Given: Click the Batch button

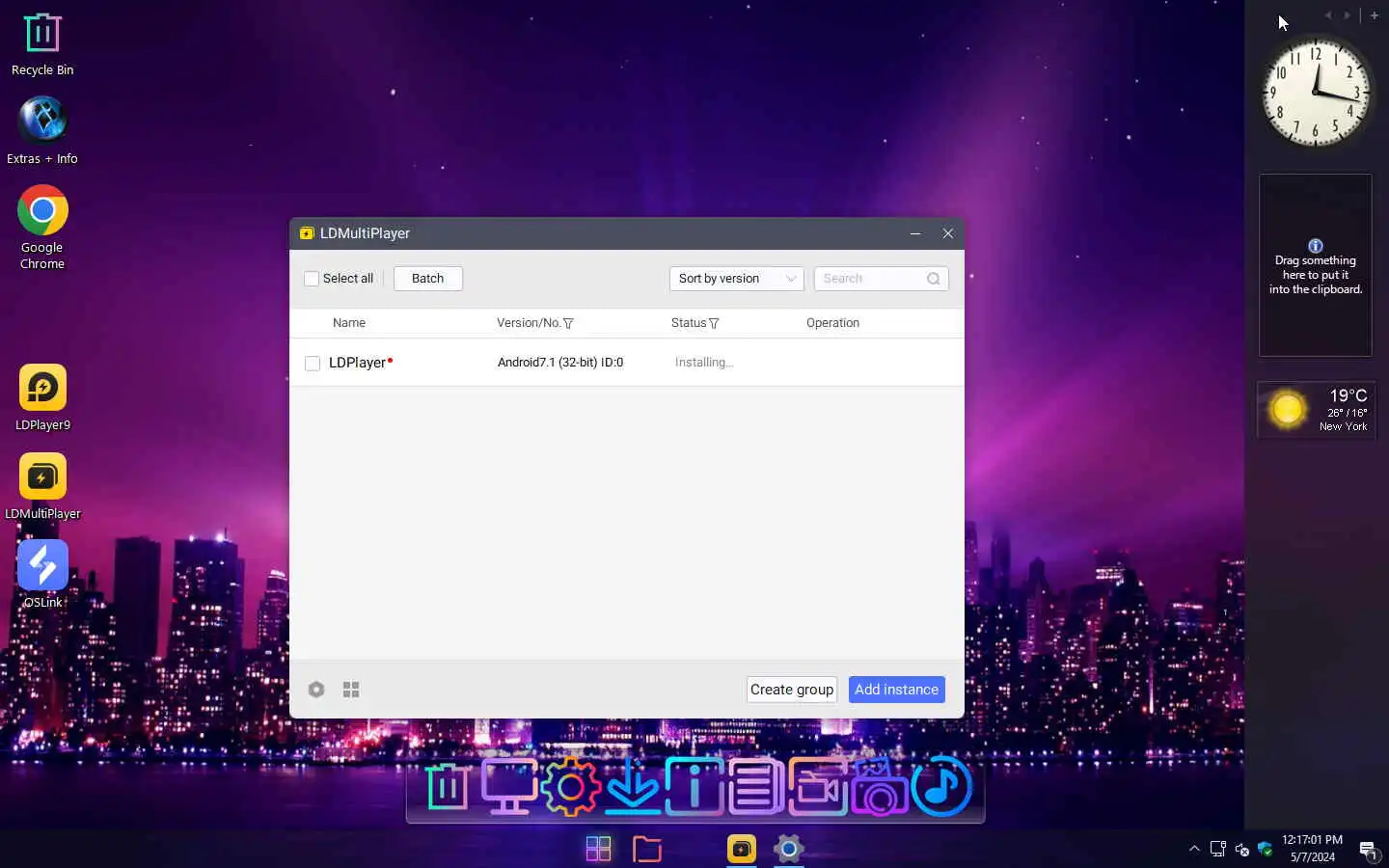Looking at the screenshot, I should click(428, 279).
